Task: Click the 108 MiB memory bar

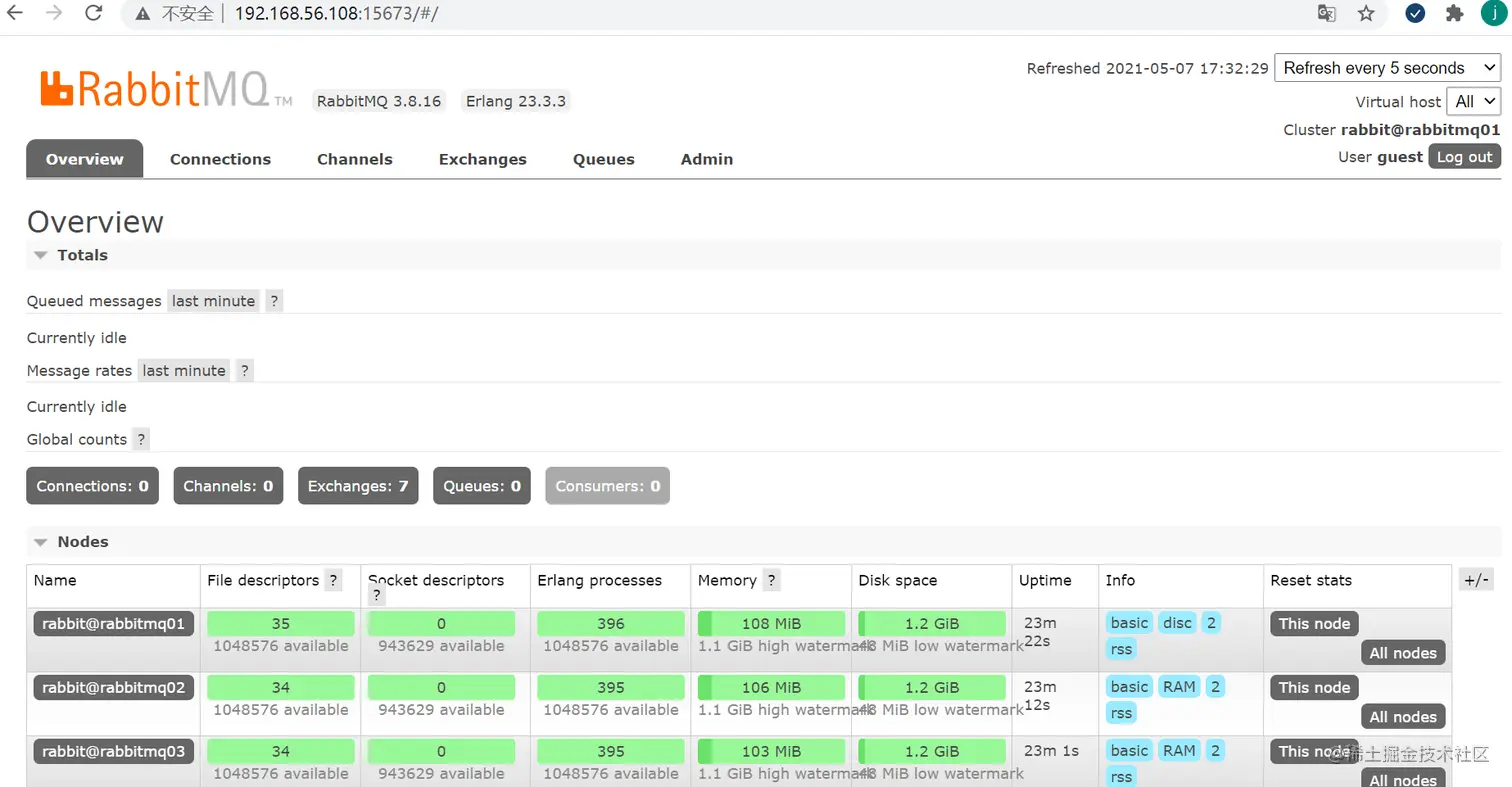Action: point(771,624)
